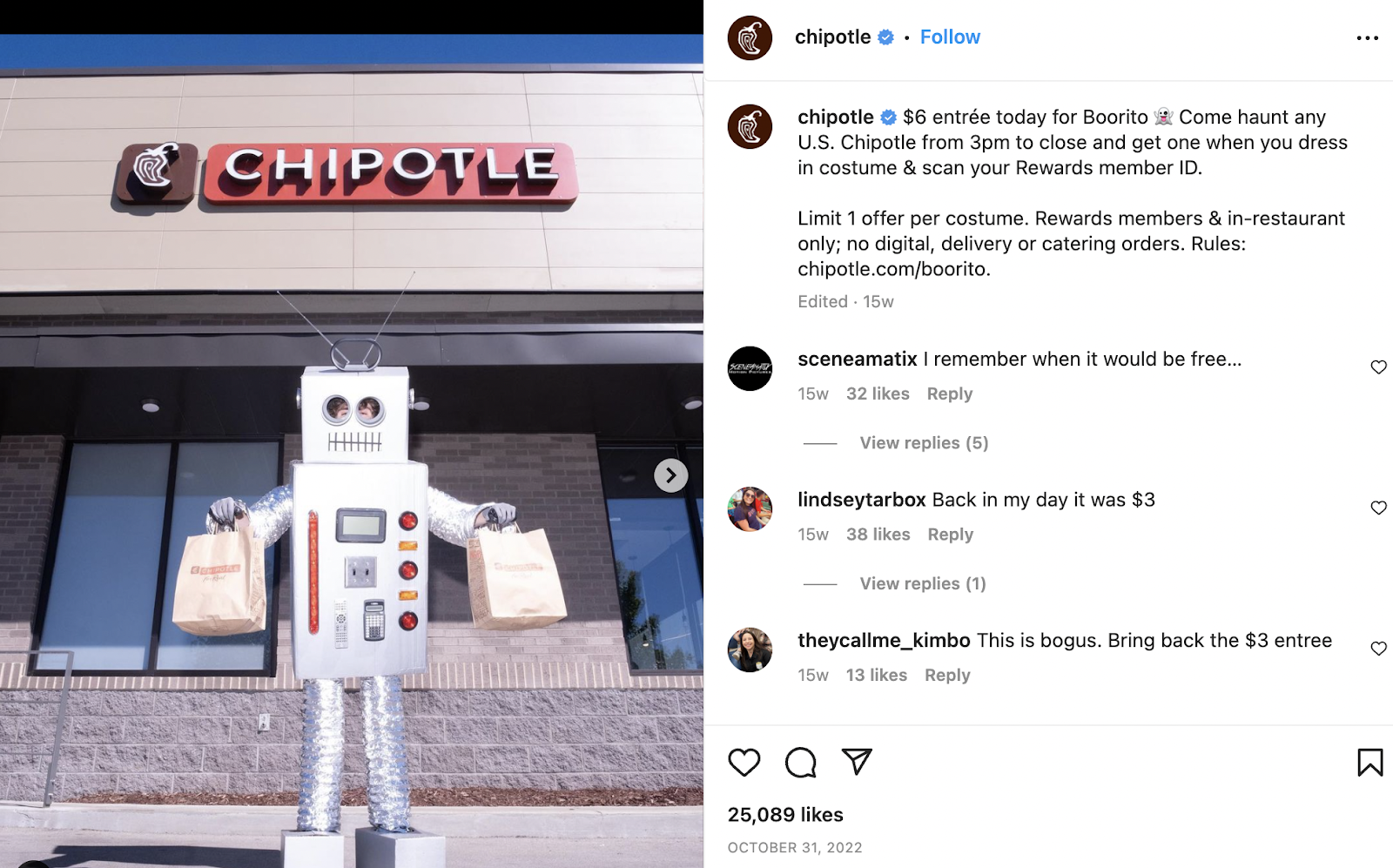Save the post with the bookmark icon
The height and width of the screenshot is (868, 1393).
point(1369,763)
